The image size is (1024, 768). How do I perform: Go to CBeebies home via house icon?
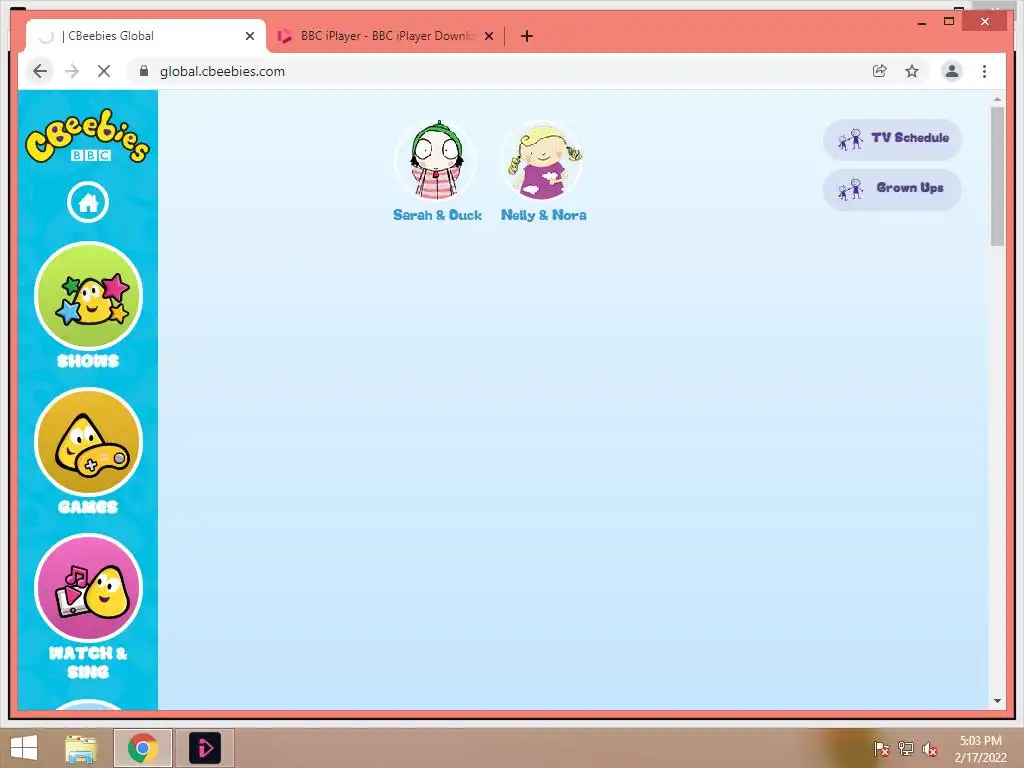point(88,202)
